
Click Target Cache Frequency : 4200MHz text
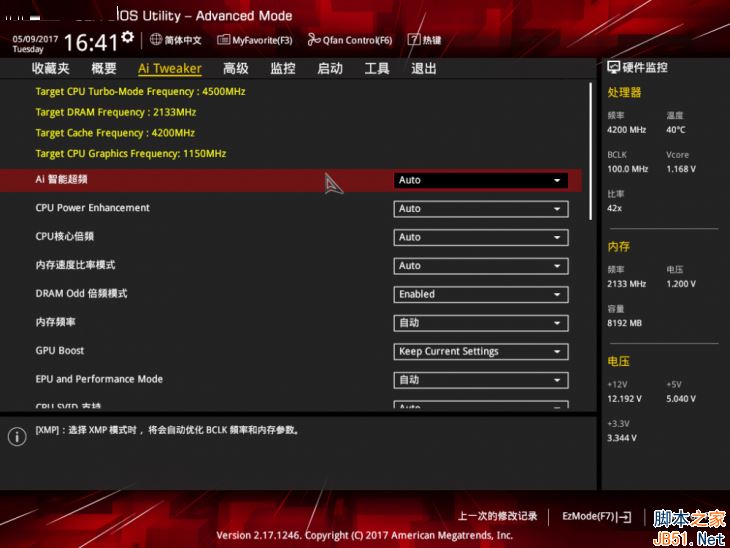coord(115,133)
